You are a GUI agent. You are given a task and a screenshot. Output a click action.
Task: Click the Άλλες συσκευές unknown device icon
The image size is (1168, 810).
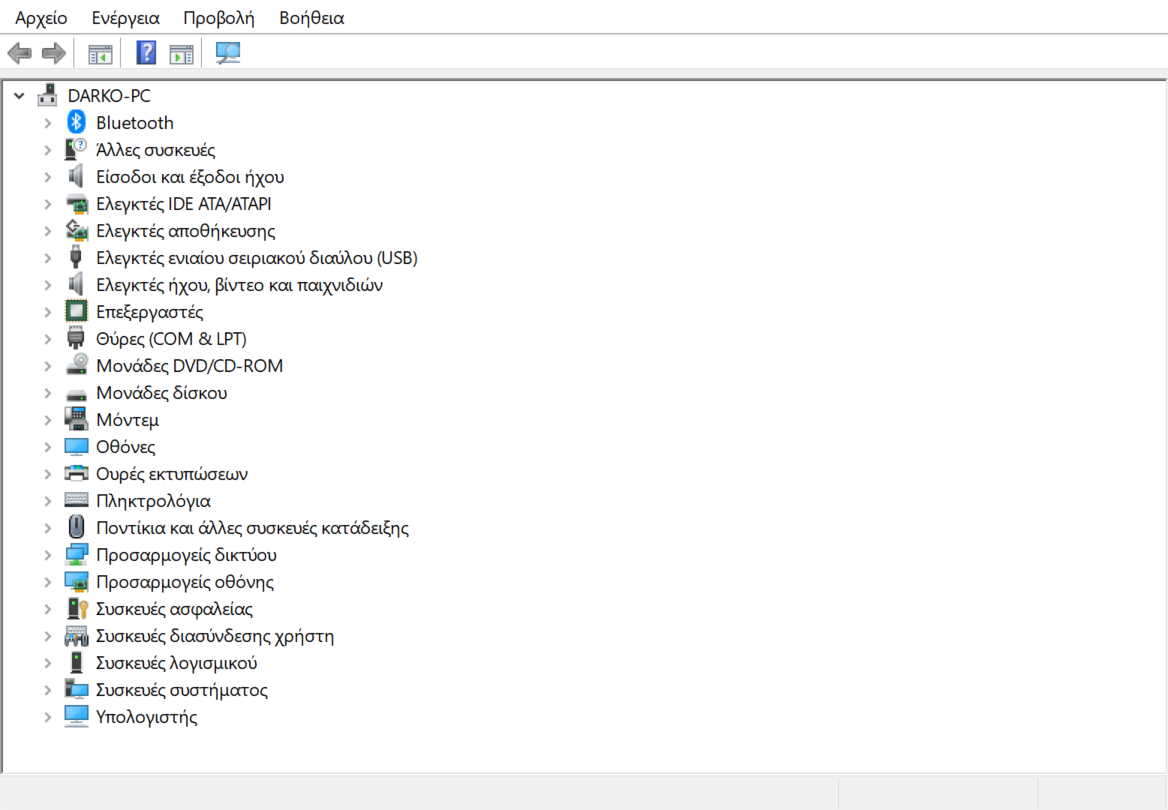tap(76, 149)
